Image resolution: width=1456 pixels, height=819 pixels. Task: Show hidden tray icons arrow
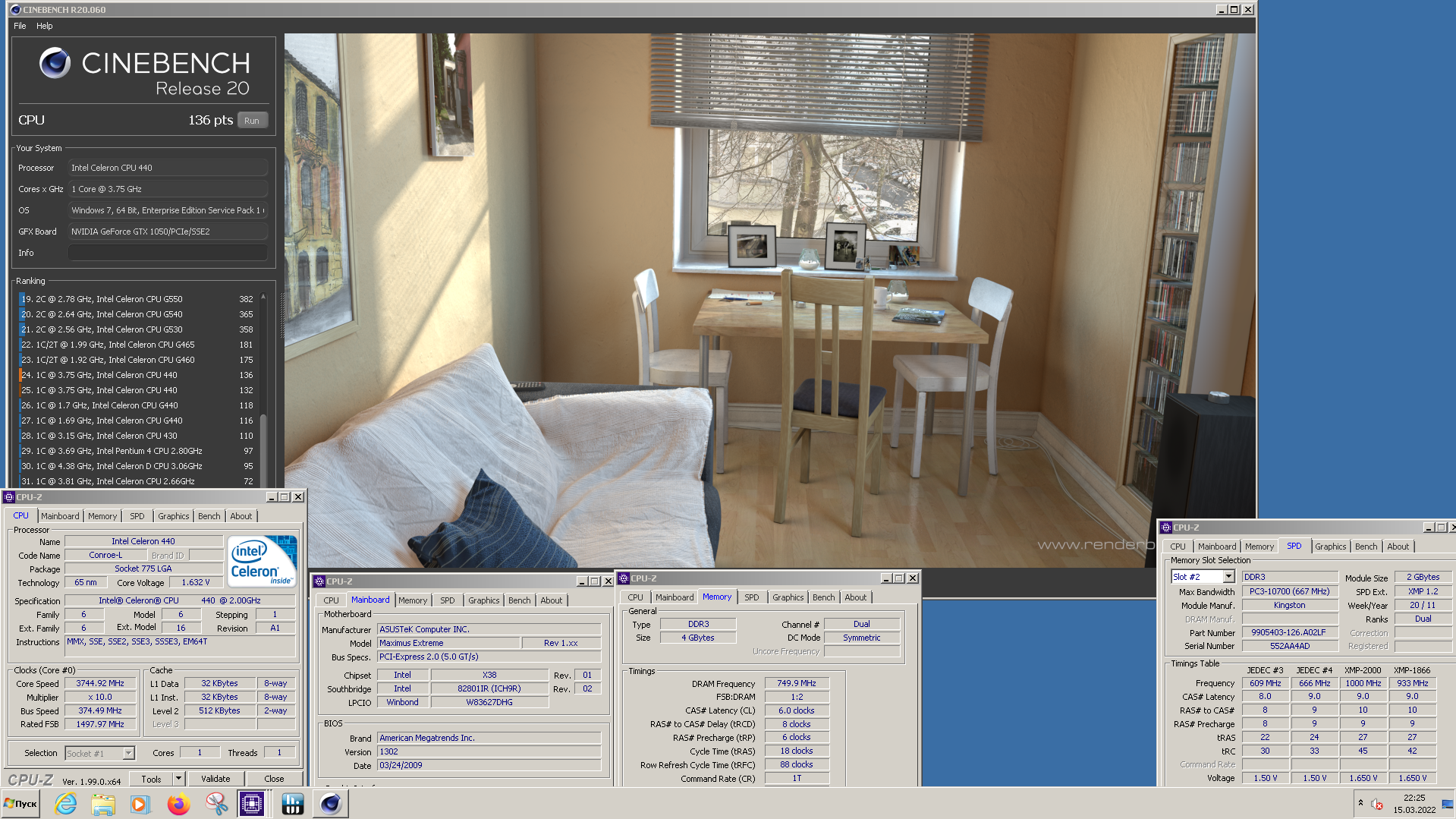(x=1360, y=803)
